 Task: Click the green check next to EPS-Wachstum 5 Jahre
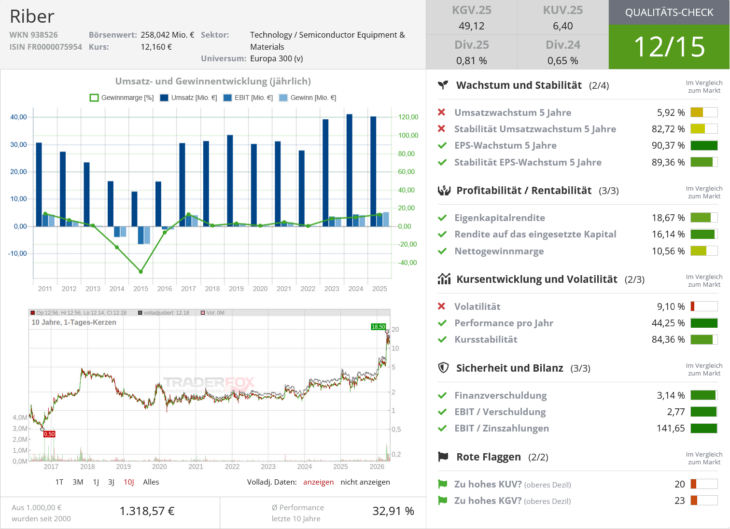[442, 145]
